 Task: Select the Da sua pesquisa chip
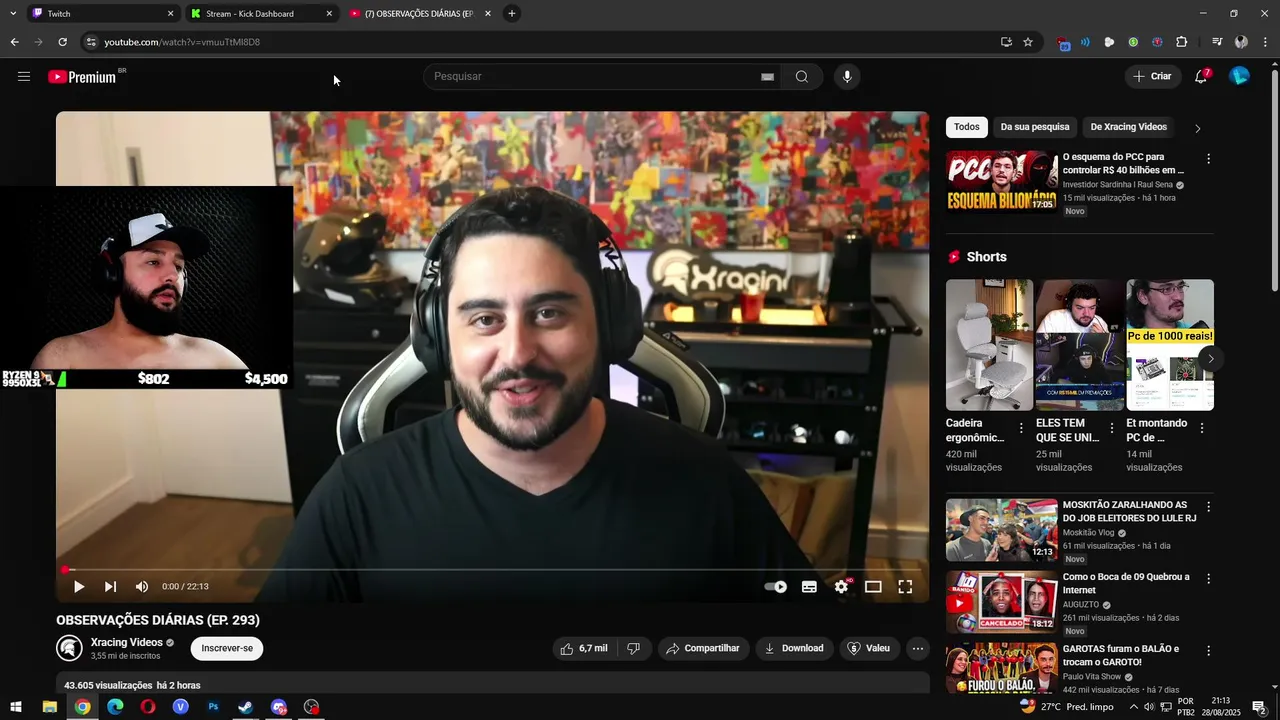(x=1035, y=127)
